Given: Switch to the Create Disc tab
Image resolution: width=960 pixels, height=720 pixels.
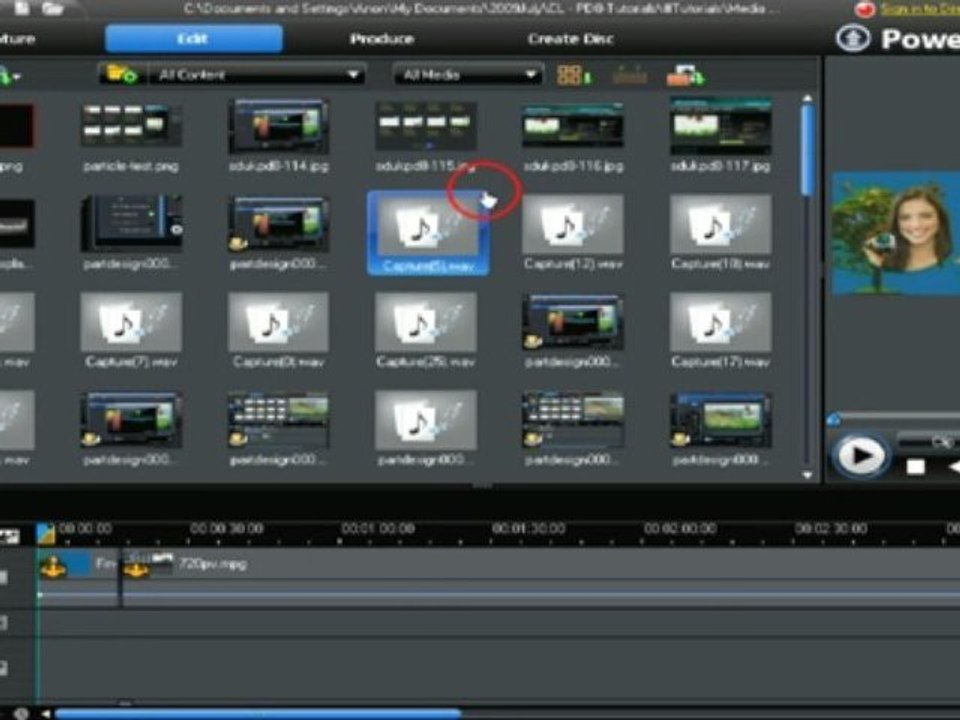Looking at the screenshot, I should tap(570, 39).
